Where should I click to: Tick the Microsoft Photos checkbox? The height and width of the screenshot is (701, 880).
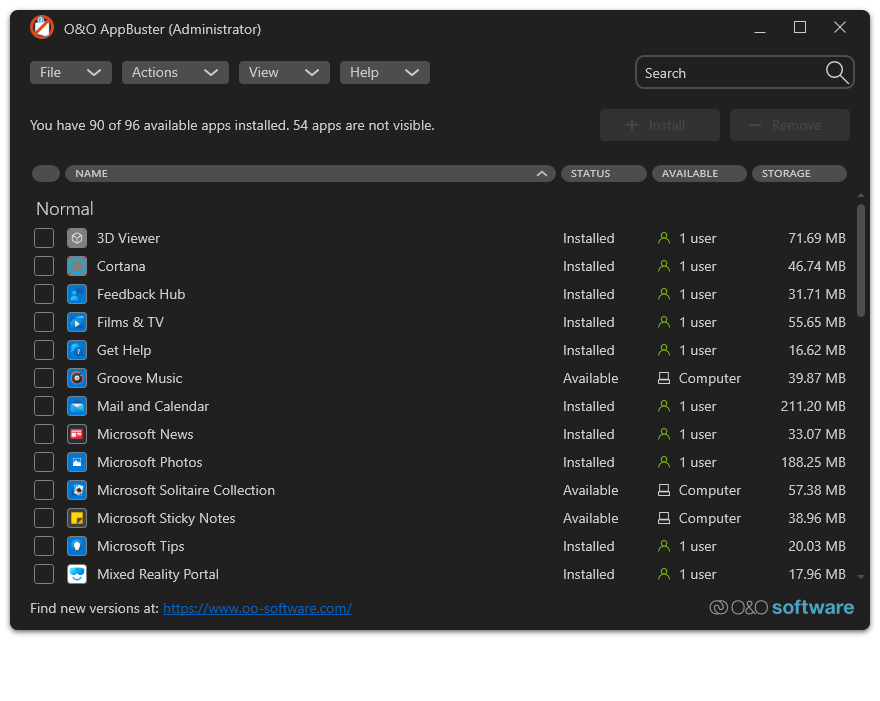[44, 462]
